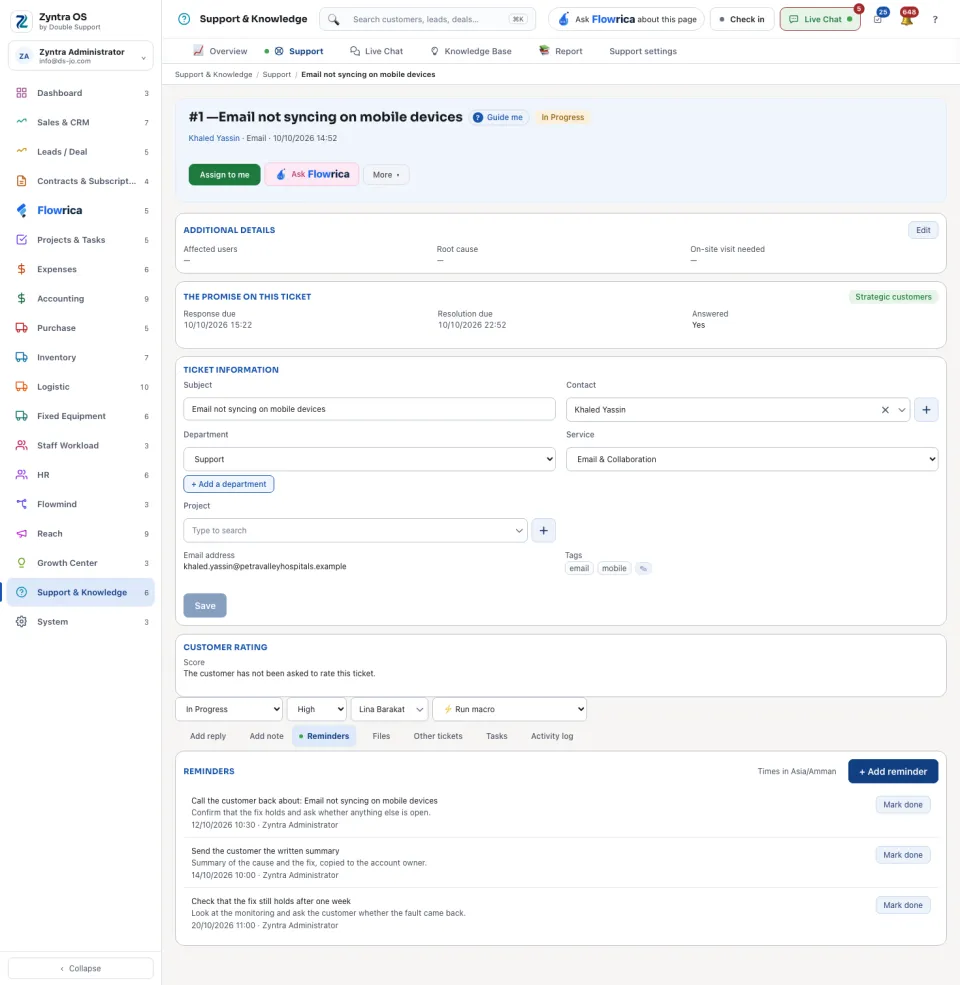Open the tasks icon with 25 badge
The image size is (960, 985).
[x=878, y=19]
